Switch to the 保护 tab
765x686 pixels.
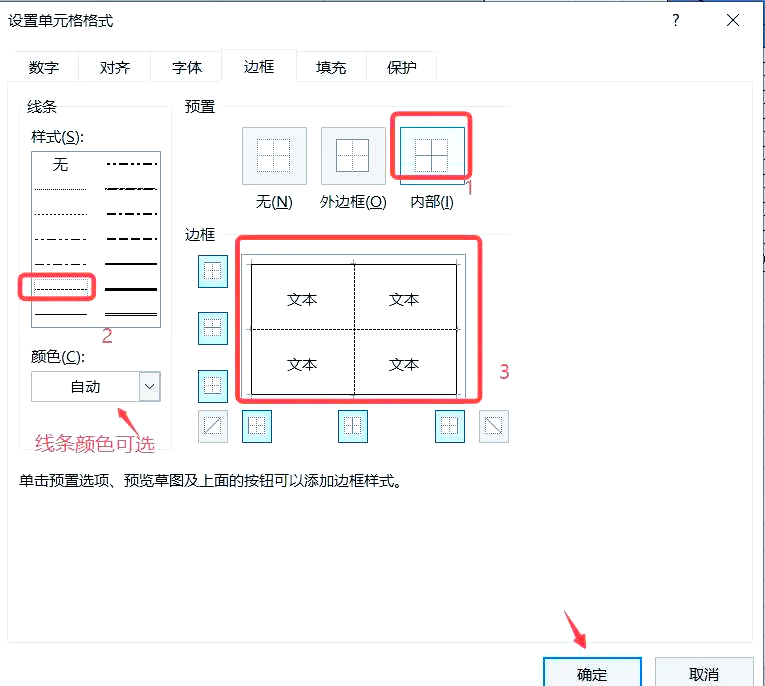[x=402, y=67]
